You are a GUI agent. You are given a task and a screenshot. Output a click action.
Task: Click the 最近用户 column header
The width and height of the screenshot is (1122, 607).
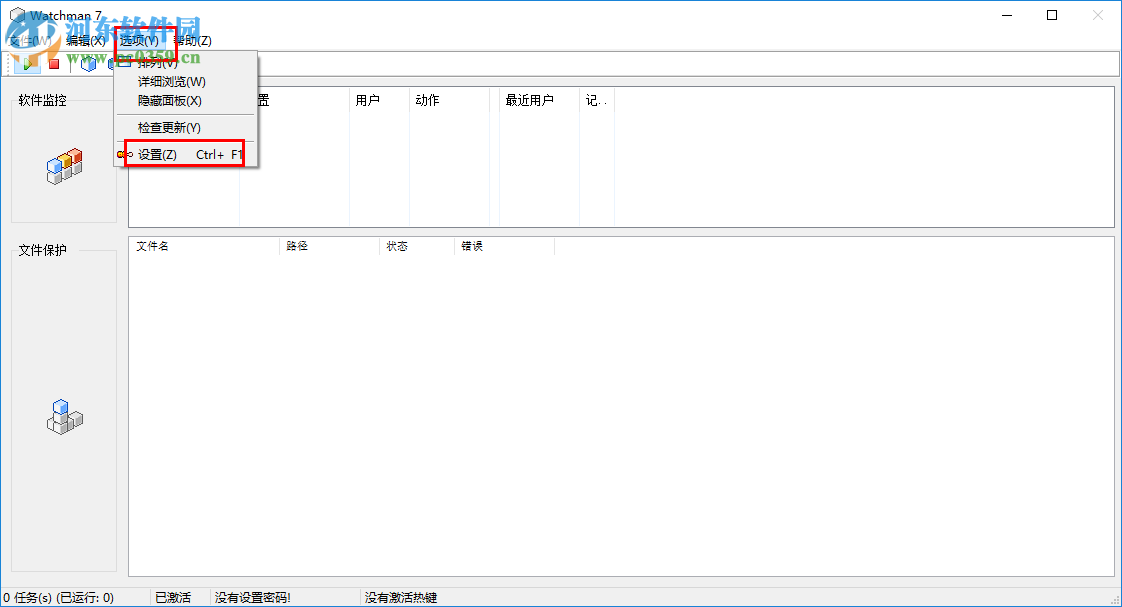click(528, 100)
